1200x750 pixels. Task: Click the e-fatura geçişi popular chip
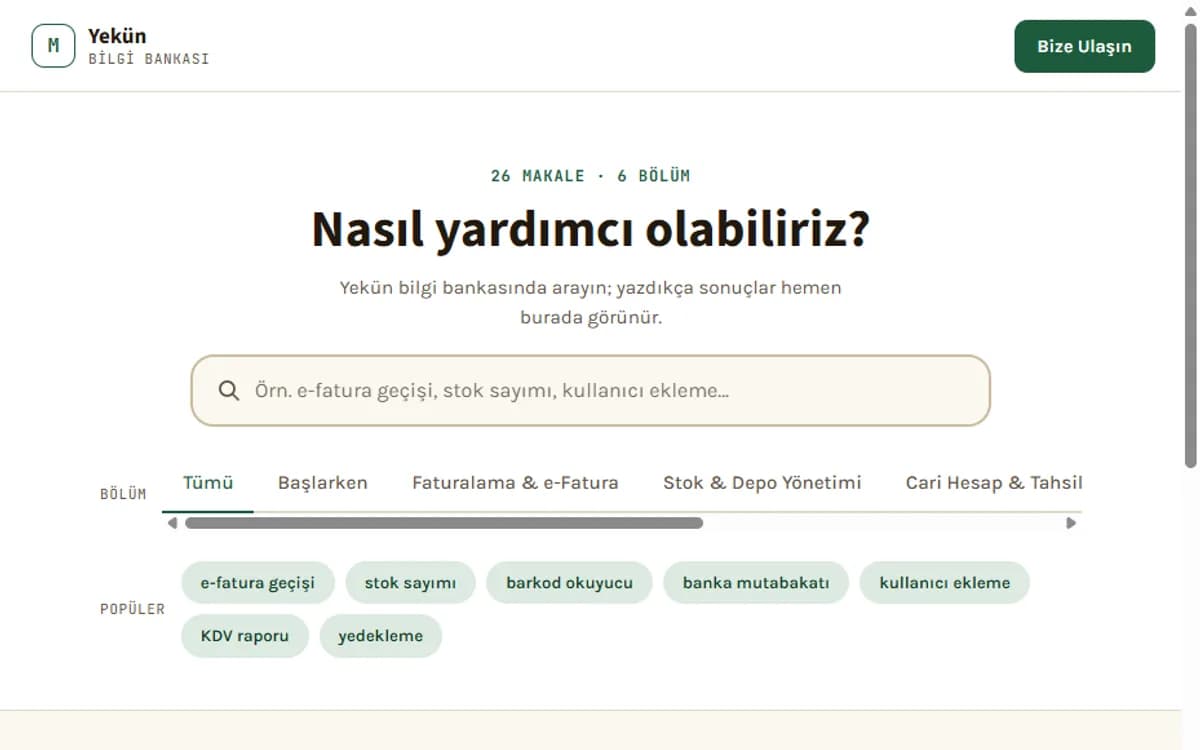pos(258,583)
